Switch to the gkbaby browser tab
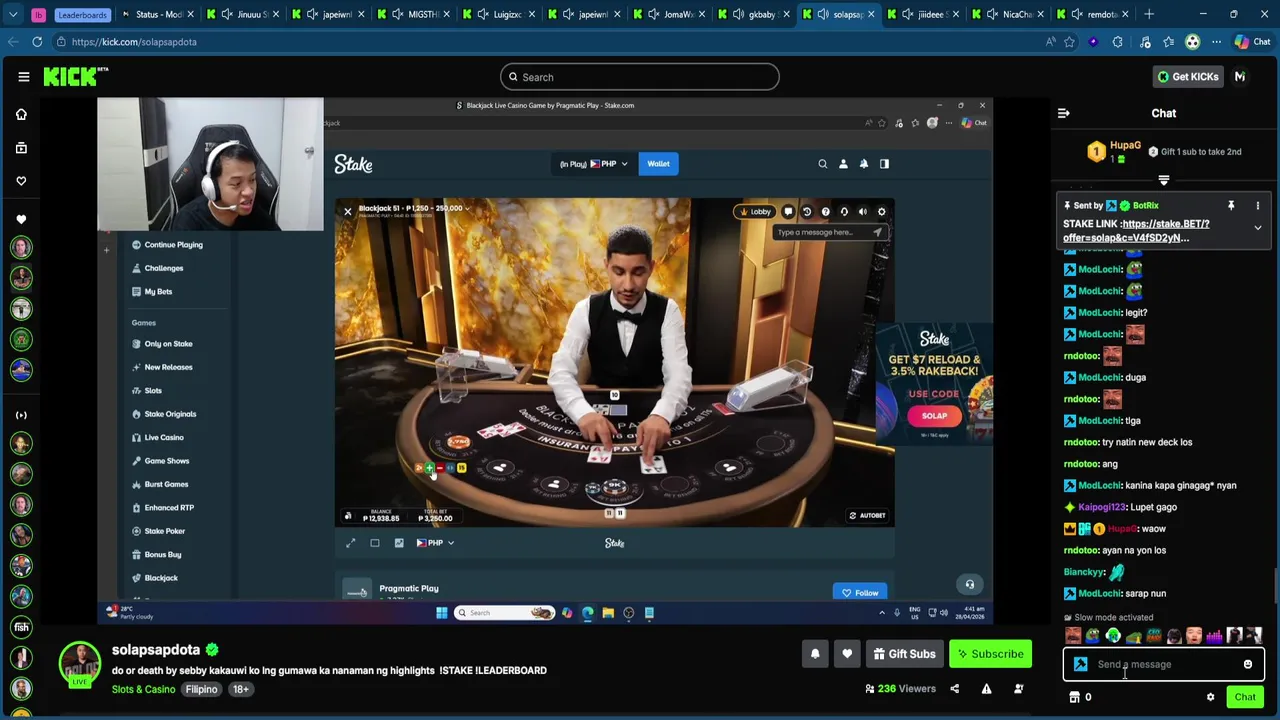 point(755,15)
